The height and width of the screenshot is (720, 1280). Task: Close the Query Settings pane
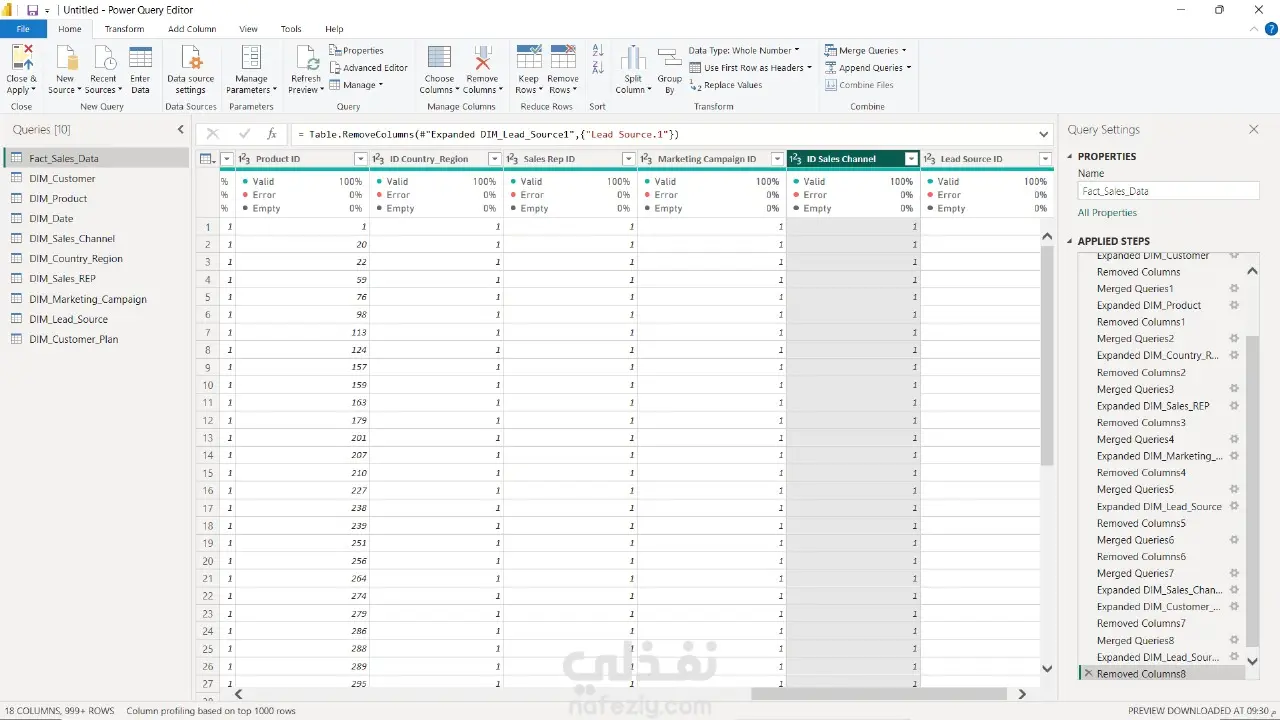[x=1254, y=130]
